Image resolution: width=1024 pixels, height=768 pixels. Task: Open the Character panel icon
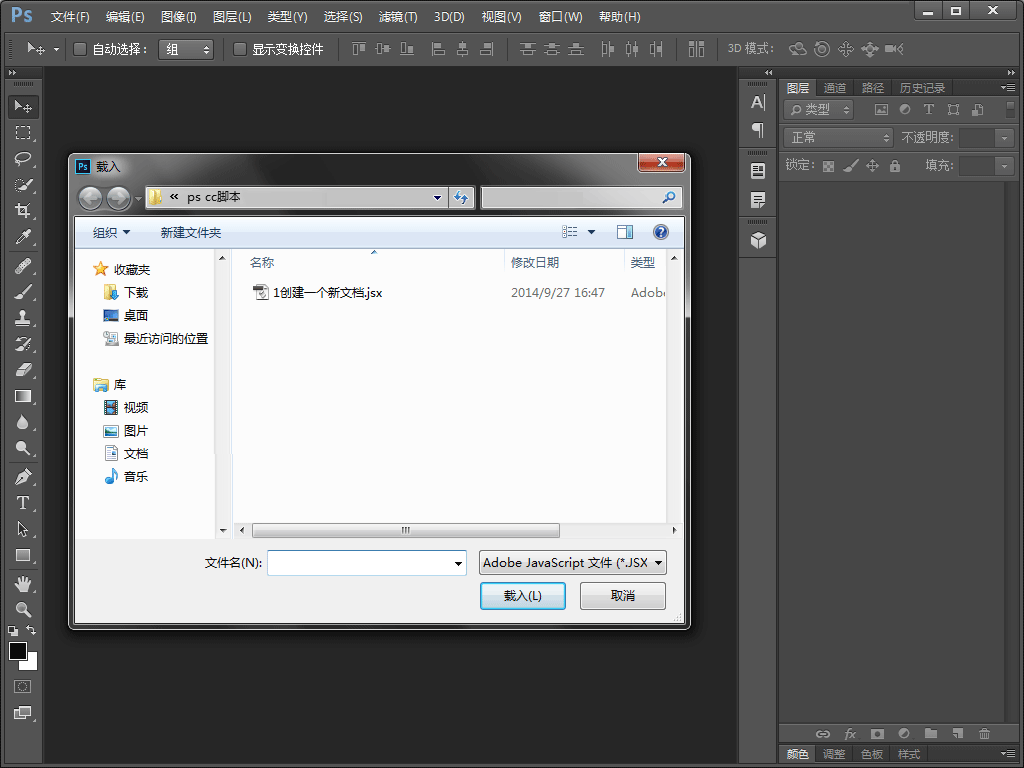point(758,103)
